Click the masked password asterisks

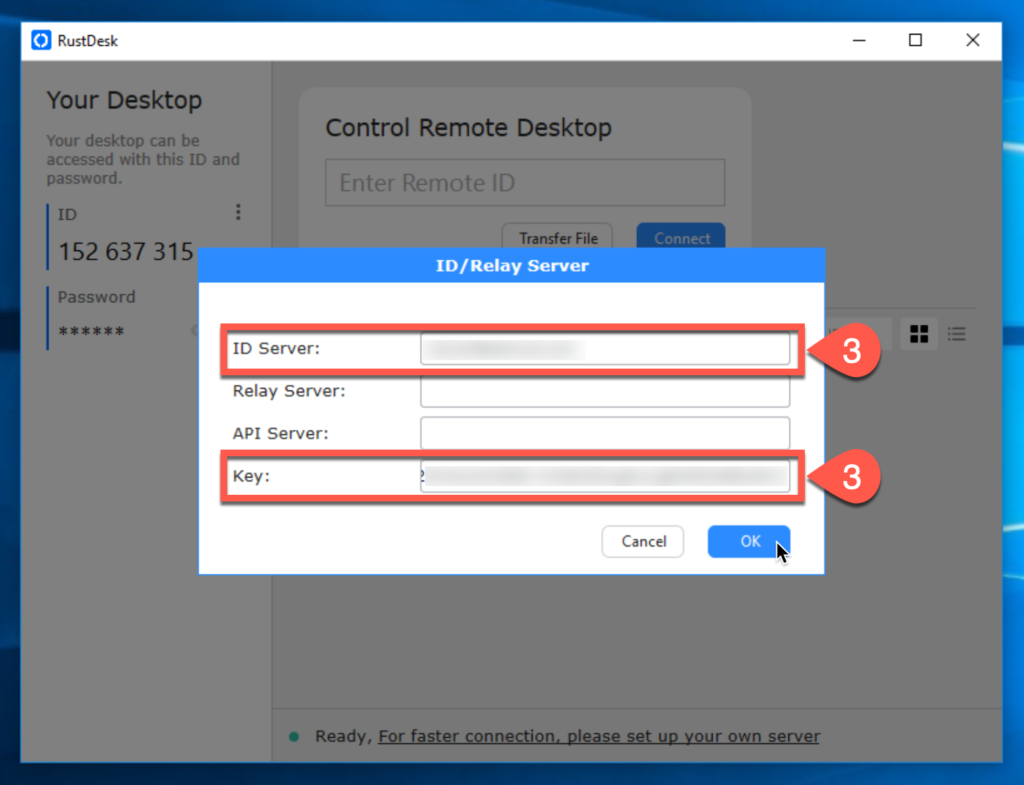pos(91,332)
